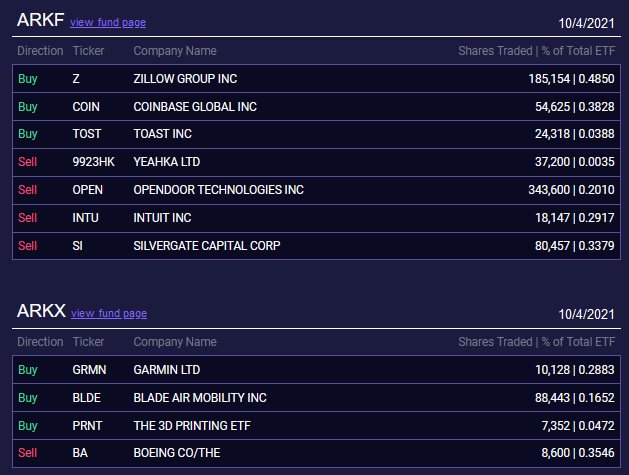The image size is (629, 475).
Task: Select the TOST ticker
Action: [87, 134]
